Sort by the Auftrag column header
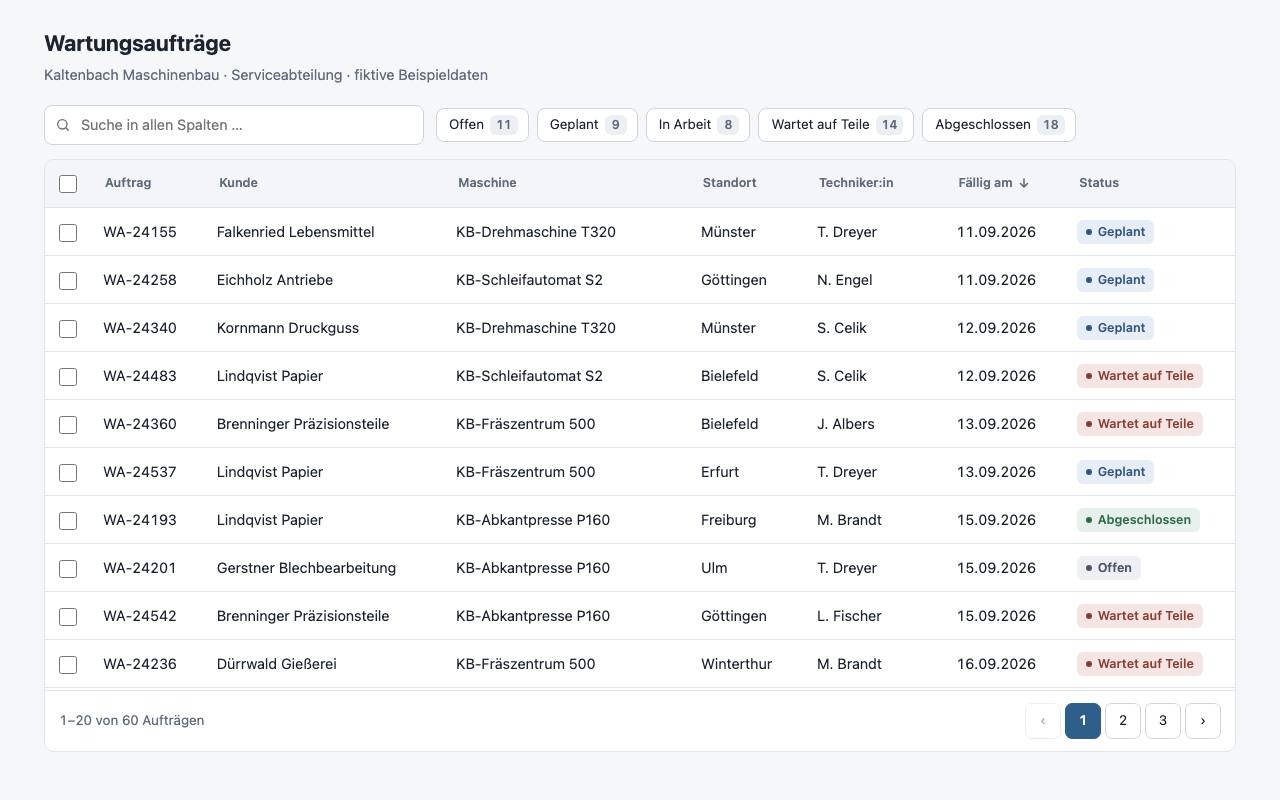 tap(128, 183)
